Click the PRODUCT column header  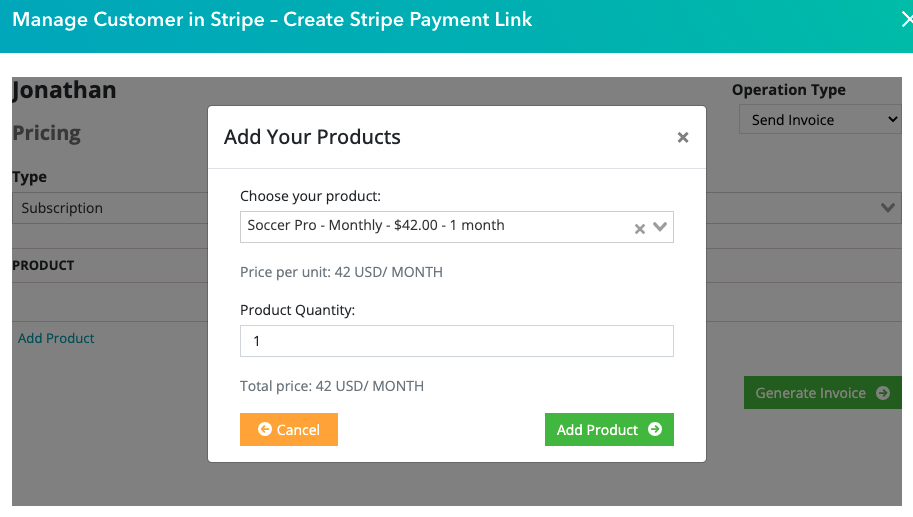pos(43,266)
